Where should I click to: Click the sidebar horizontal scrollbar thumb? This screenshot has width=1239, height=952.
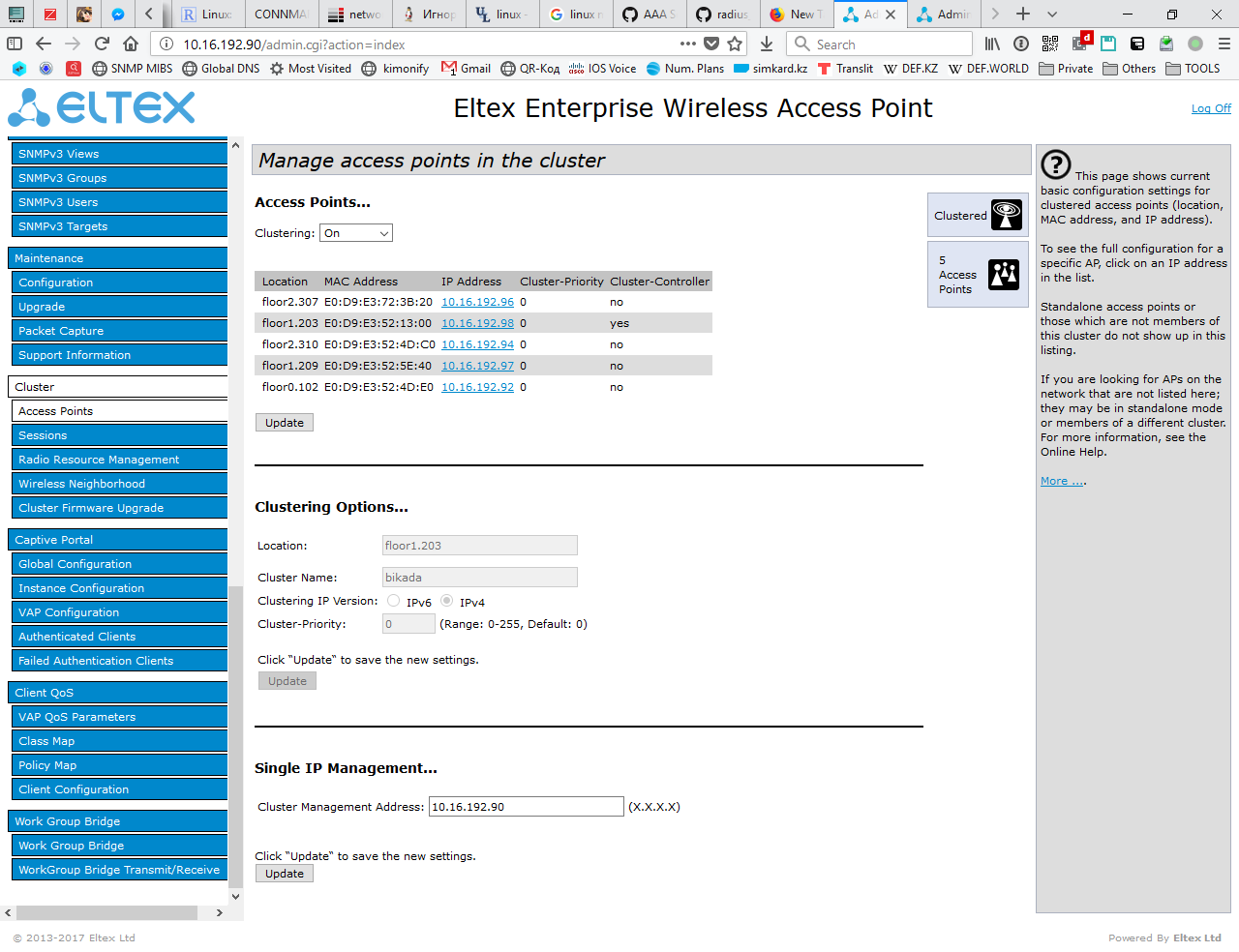106,912
